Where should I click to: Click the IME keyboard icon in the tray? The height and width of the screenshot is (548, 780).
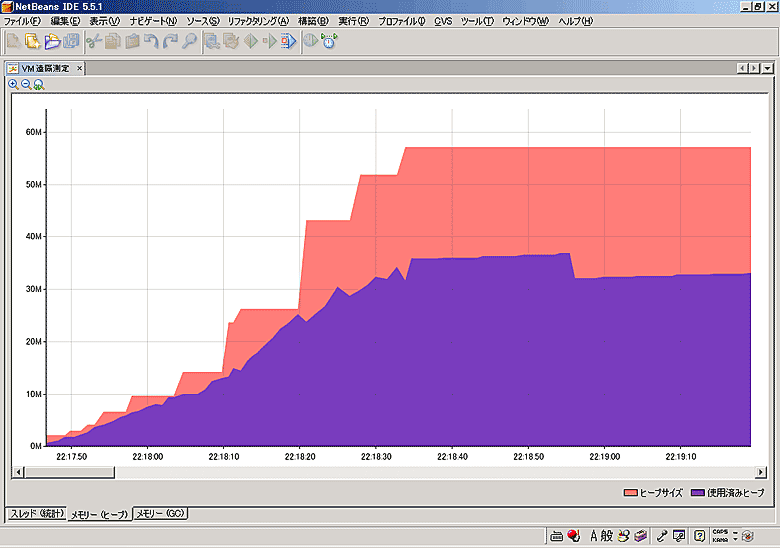tap(557, 536)
